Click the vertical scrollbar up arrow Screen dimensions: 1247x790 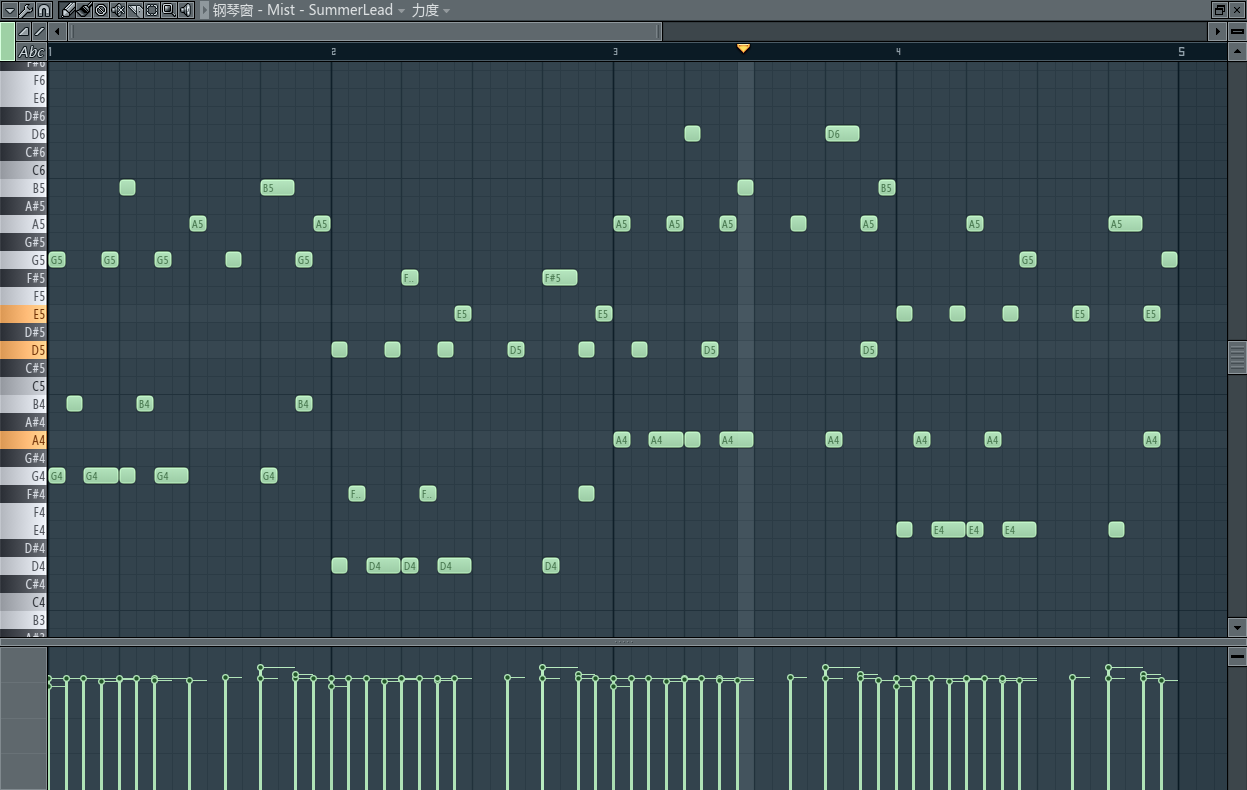pos(1237,51)
